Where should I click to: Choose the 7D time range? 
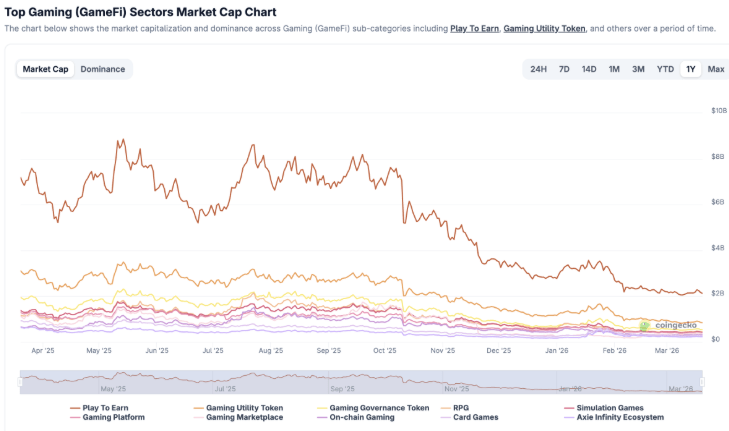click(x=564, y=69)
